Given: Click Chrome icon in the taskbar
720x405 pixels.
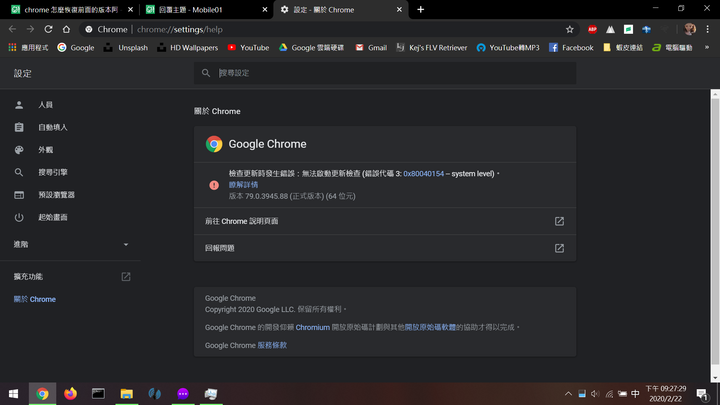Looking at the screenshot, I should [x=42, y=394].
